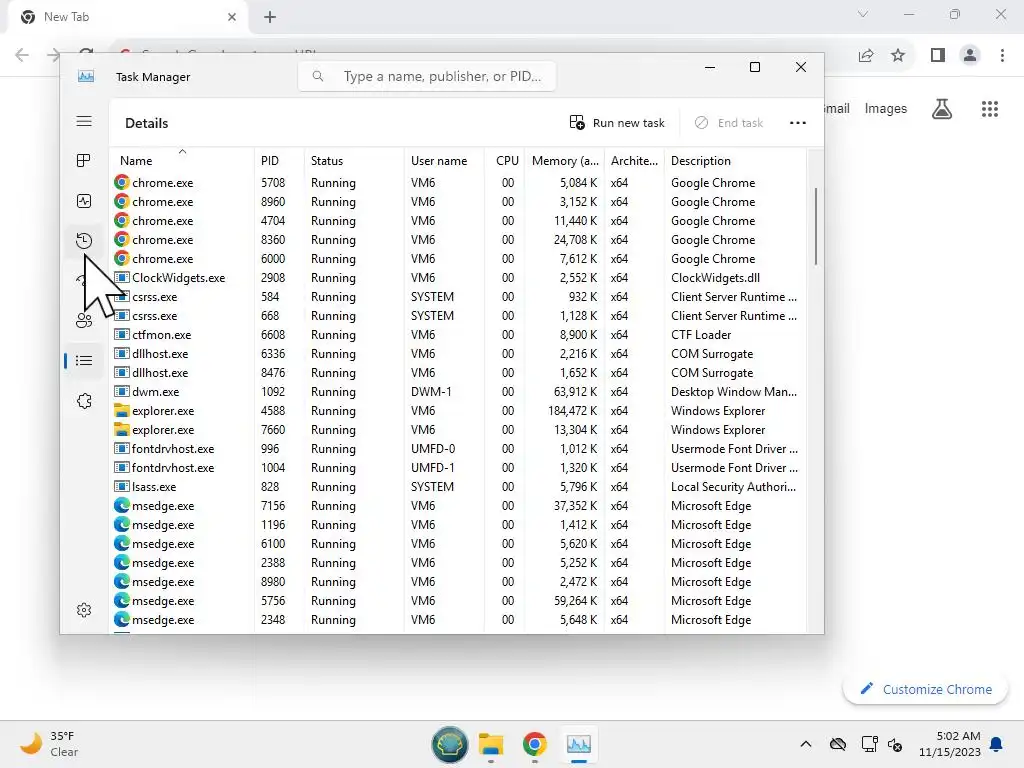Share this page in Chrome toolbar
Image resolution: width=1024 pixels, height=768 pixels.
click(866, 56)
